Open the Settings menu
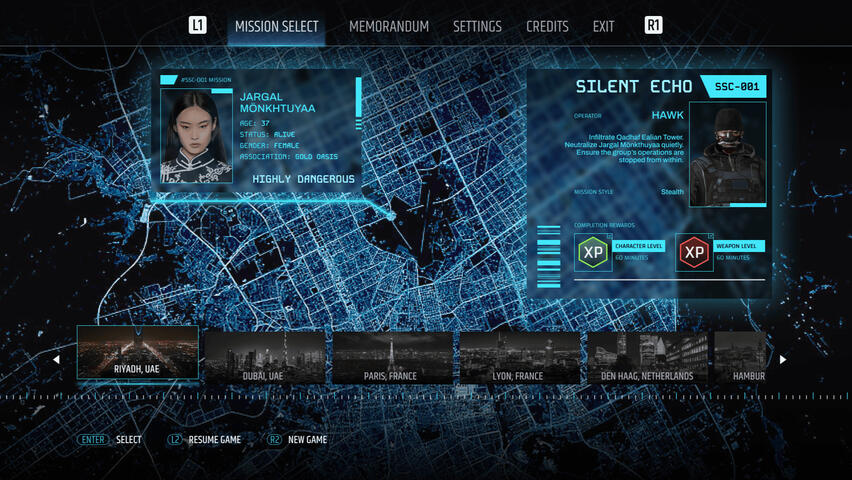 [477, 27]
